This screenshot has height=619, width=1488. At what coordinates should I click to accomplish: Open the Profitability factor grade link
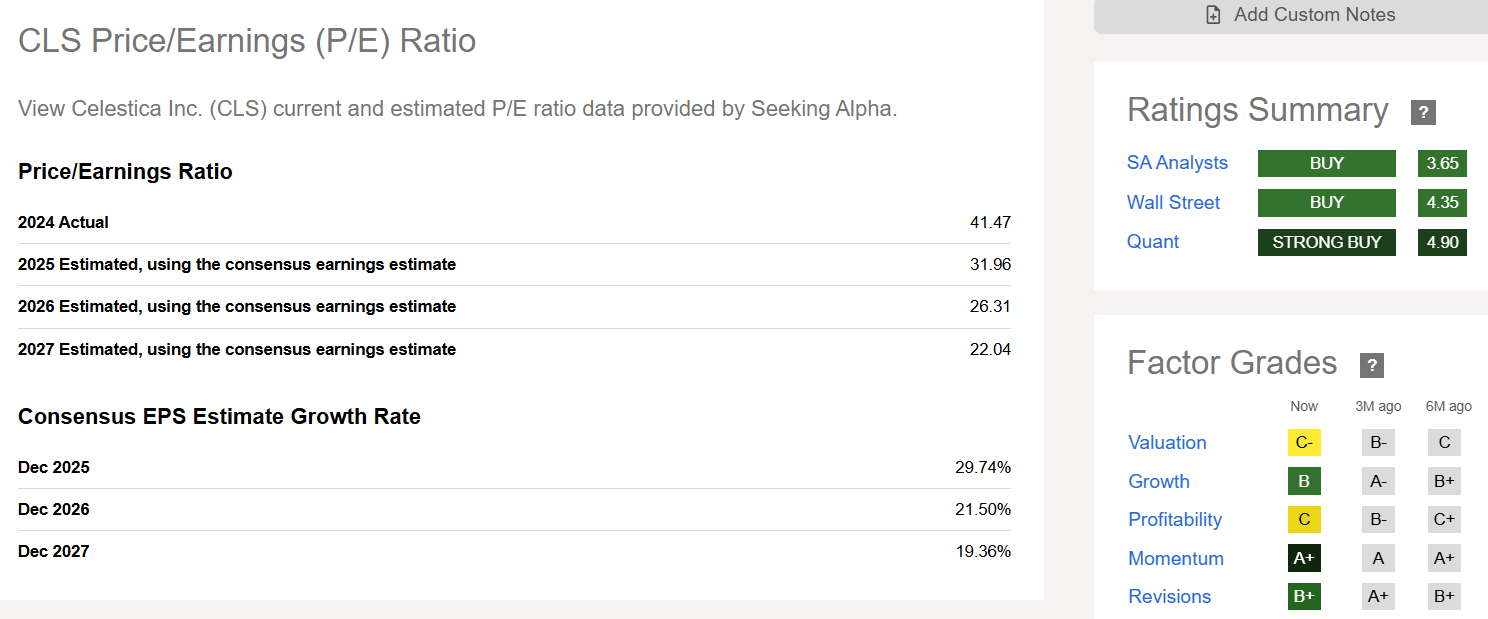pos(1175,519)
